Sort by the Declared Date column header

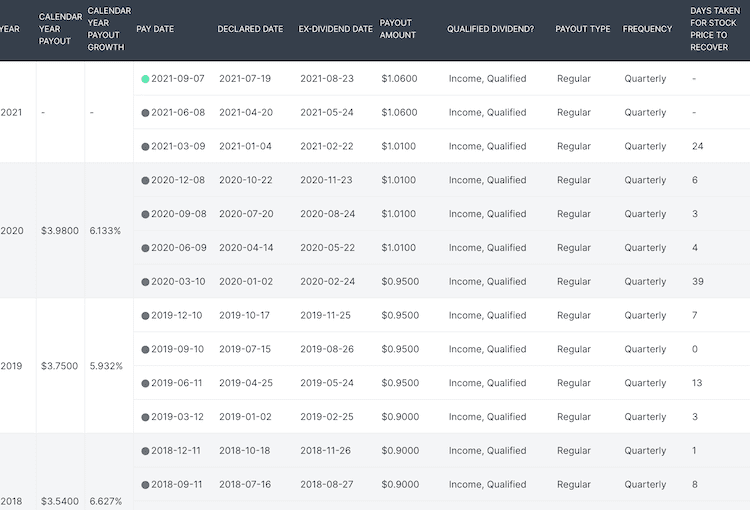click(250, 29)
